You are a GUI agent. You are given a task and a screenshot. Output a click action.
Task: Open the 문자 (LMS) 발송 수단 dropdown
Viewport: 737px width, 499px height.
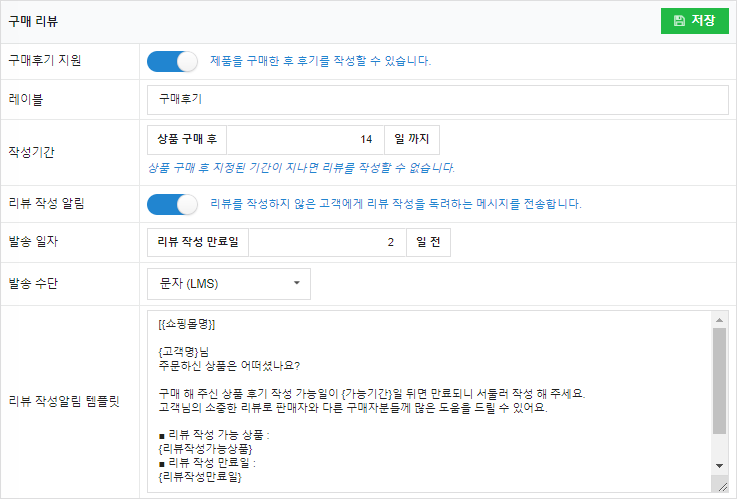point(229,284)
